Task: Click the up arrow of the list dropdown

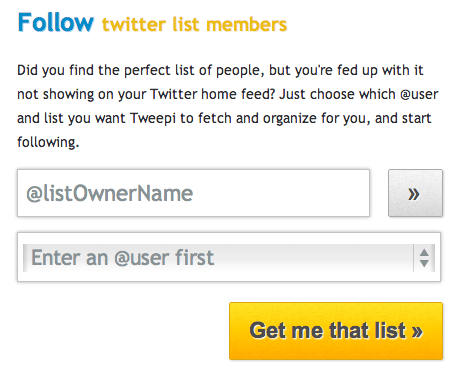Action: tap(424, 253)
